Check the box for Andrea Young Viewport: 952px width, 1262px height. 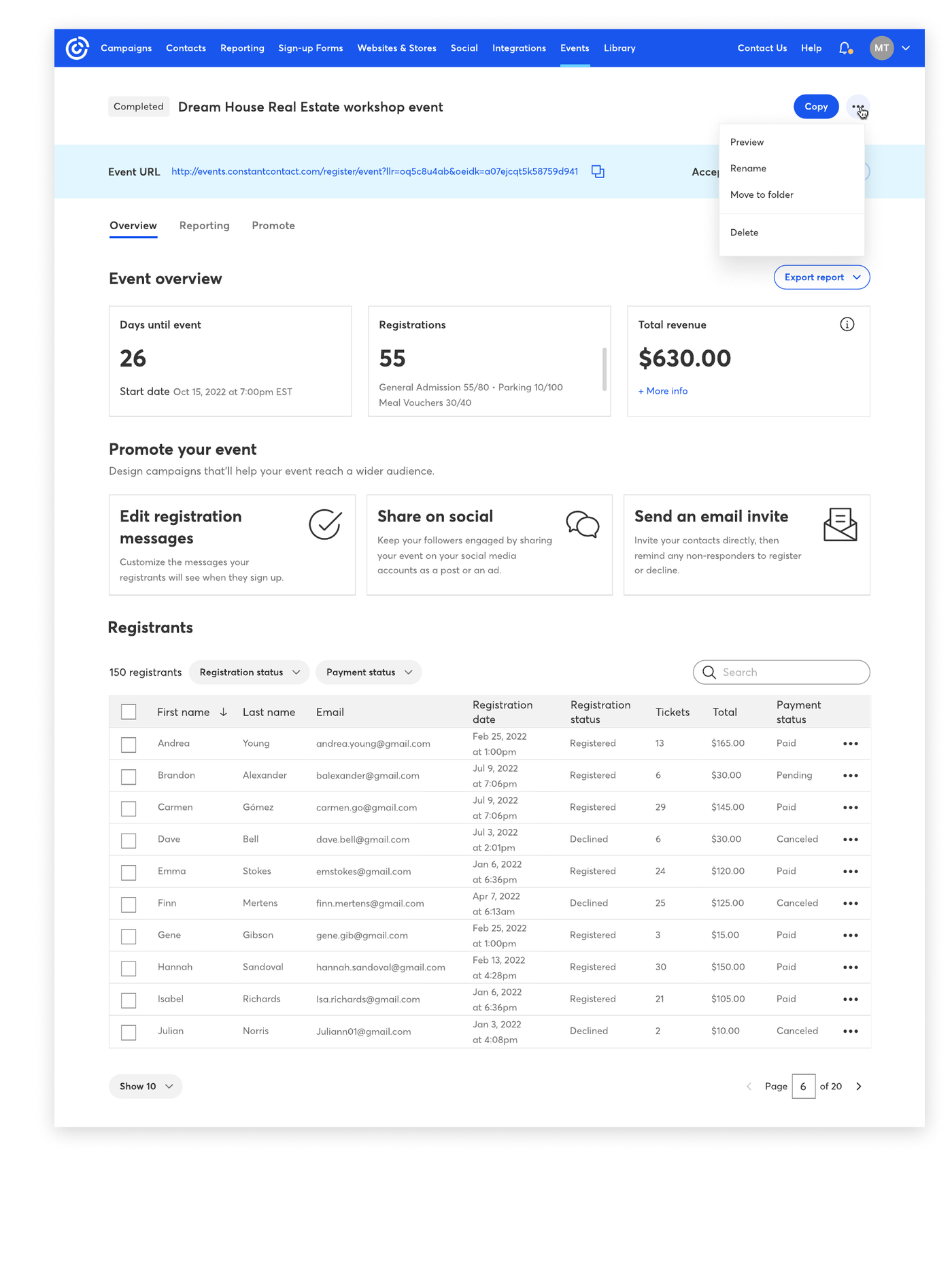coord(129,745)
